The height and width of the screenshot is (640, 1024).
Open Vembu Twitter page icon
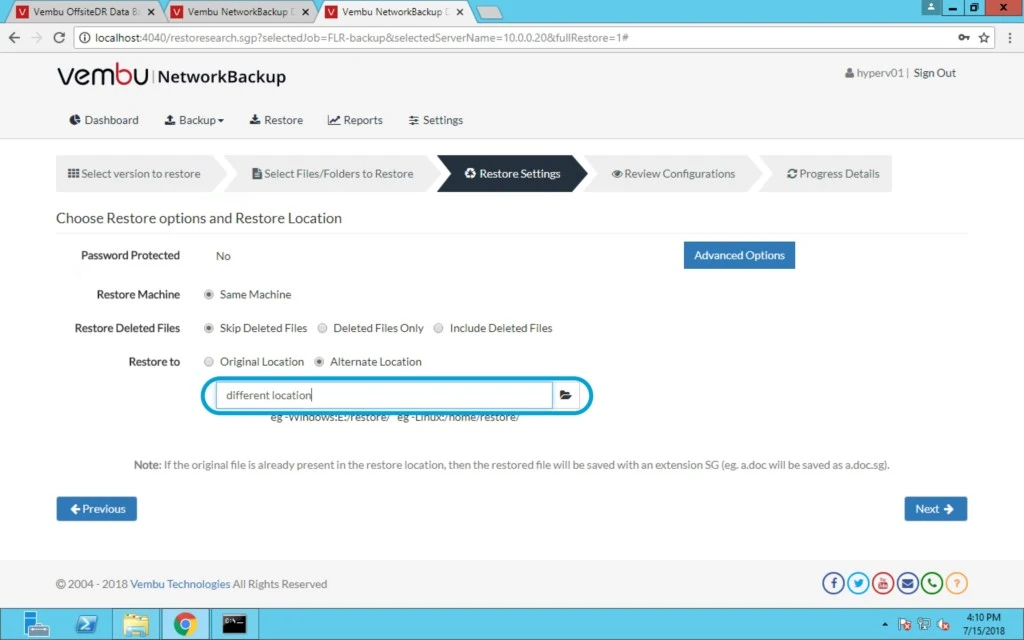858,583
